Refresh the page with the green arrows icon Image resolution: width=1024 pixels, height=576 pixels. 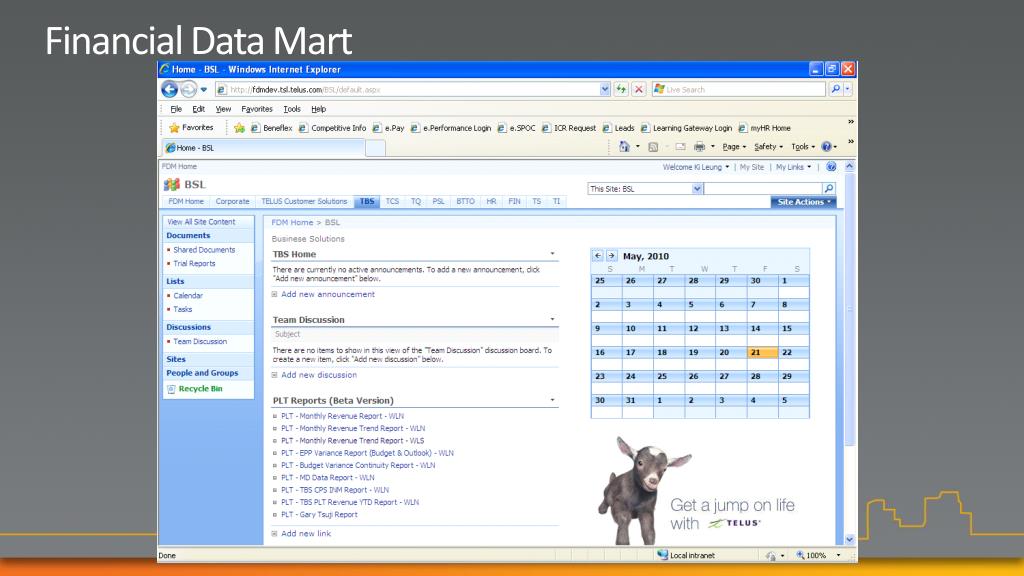click(621, 89)
